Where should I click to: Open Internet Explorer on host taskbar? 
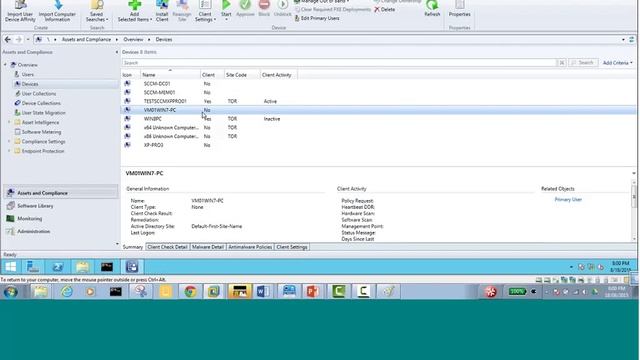pos(67,291)
